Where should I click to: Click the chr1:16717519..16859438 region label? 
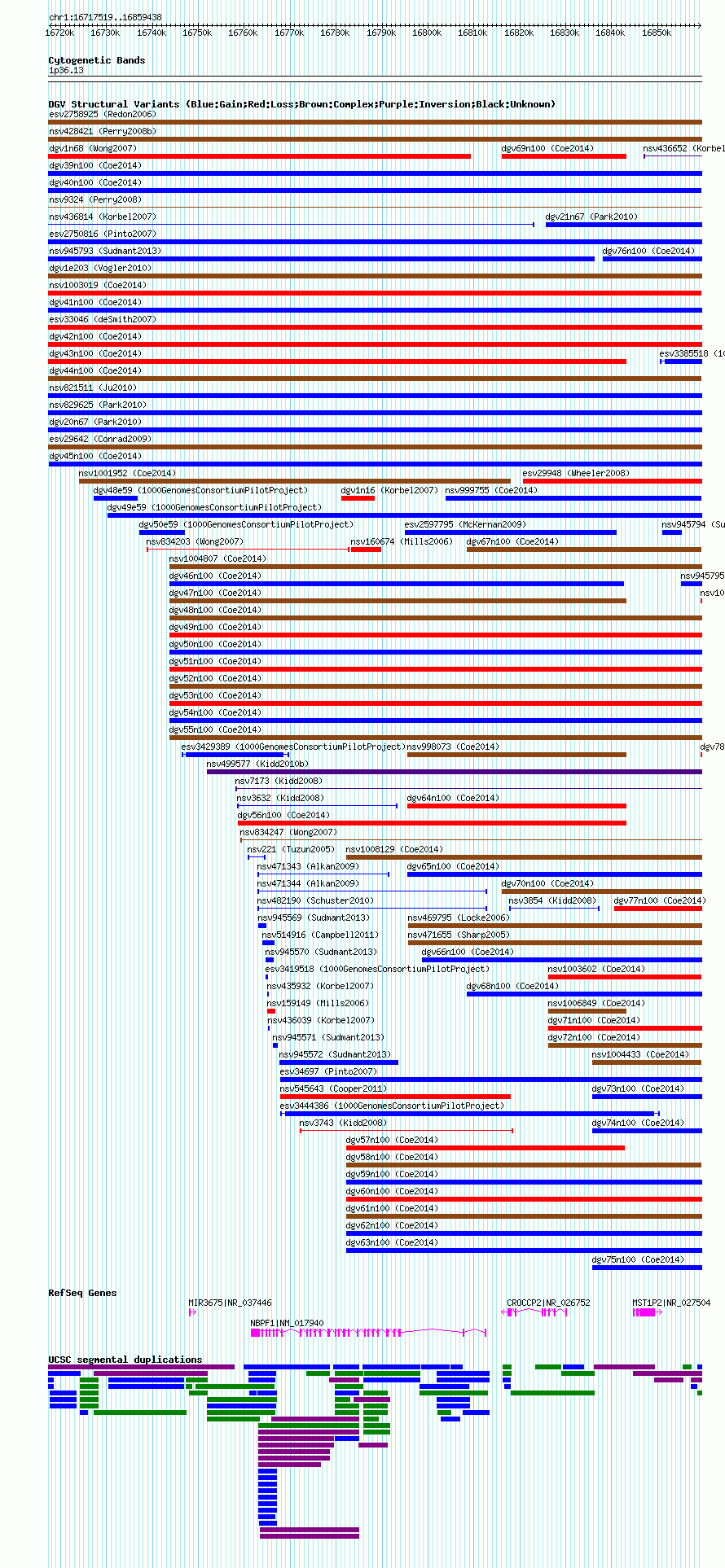click(105, 17)
